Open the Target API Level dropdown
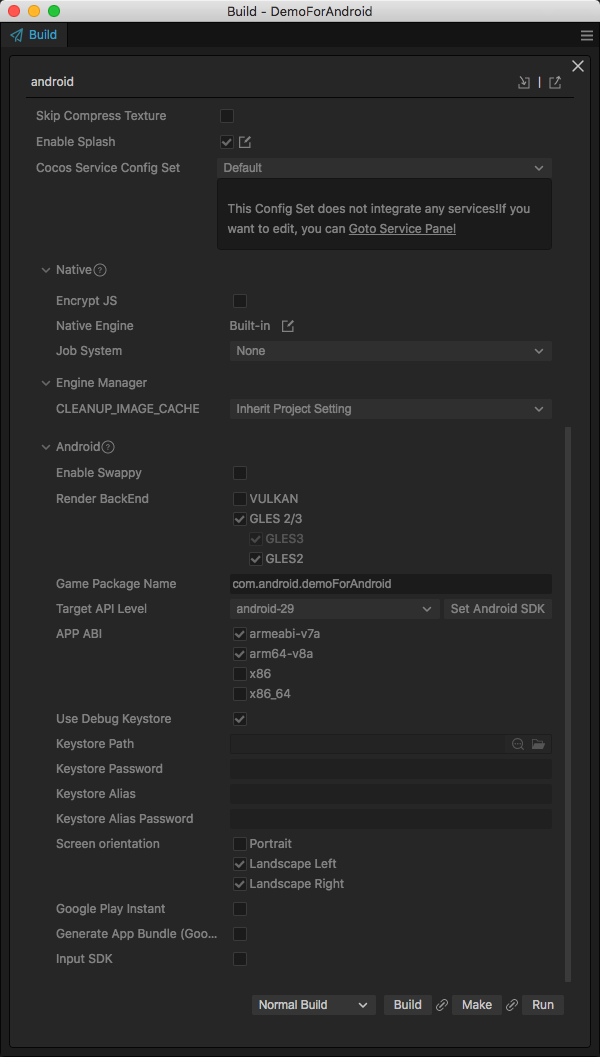Image resolution: width=600 pixels, height=1057 pixels. coord(334,609)
